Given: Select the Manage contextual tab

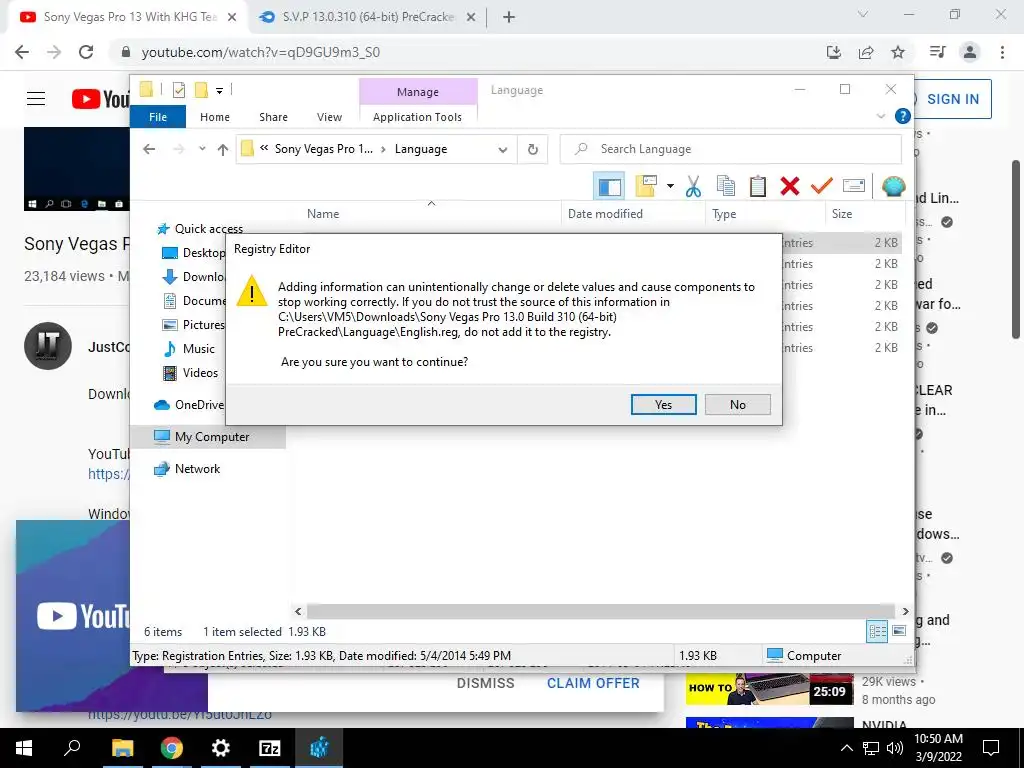Looking at the screenshot, I should click(x=418, y=92).
